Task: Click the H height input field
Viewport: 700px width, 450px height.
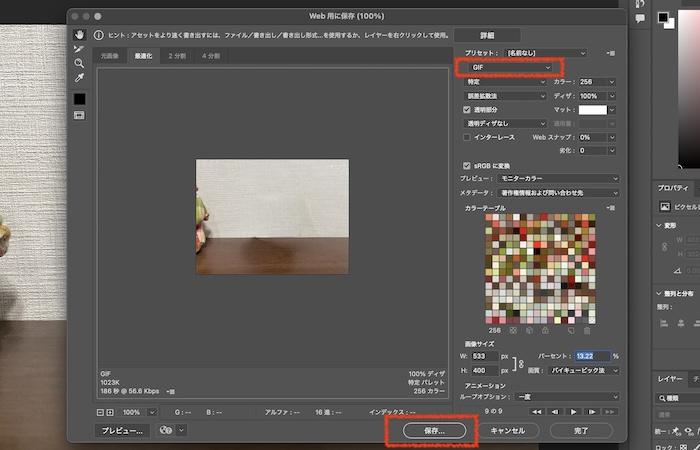Action: pos(485,371)
